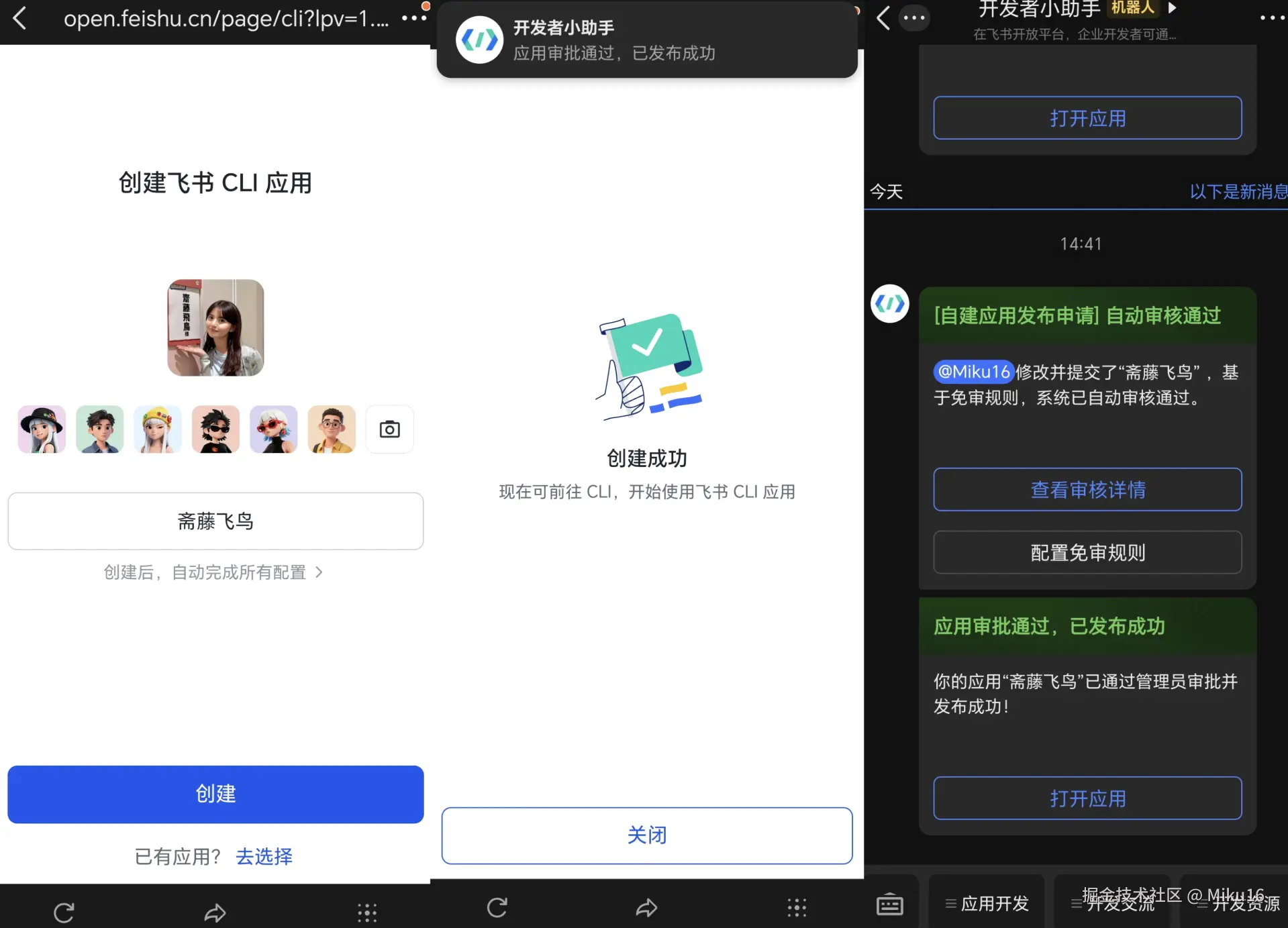
Task: Go back from the open.feishu.cn page
Action: [20, 18]
